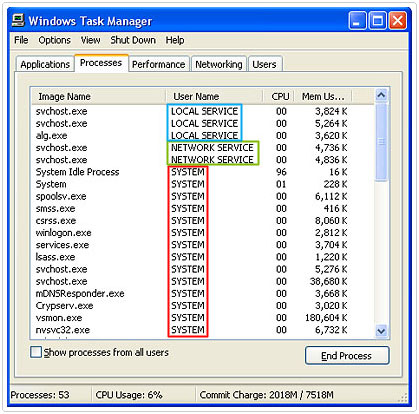Click the process list scrollbar thumb
The width and height of the screenshot is (419, 414).
click(x=381, y=142)
